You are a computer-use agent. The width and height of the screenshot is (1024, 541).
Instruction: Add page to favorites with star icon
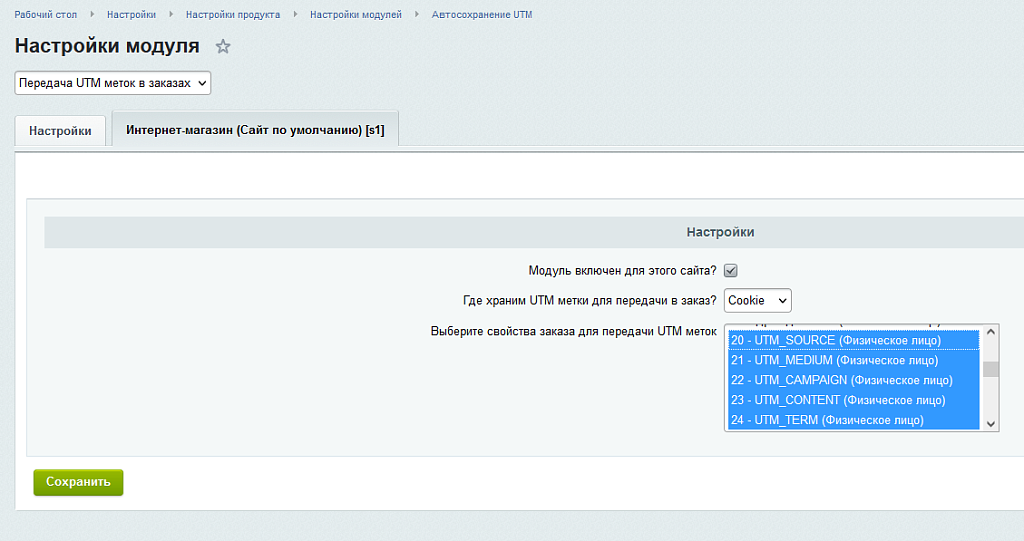coord(223,47)
